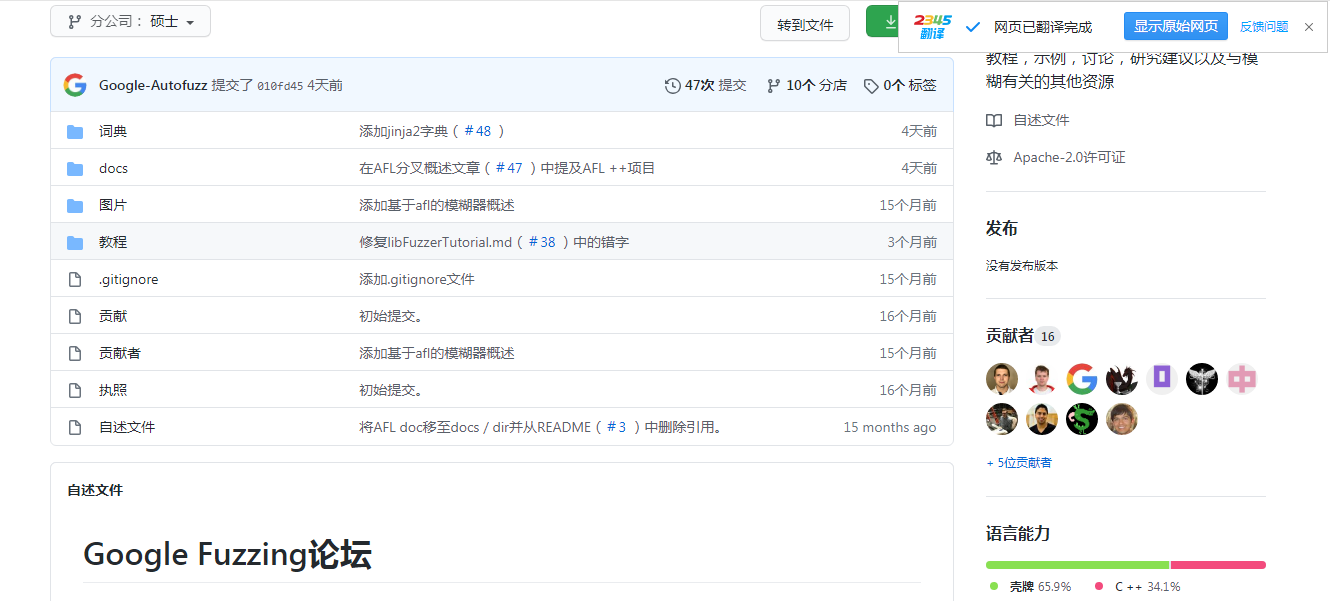Open the pink 中 contributor avatar

pos(1242,379)
